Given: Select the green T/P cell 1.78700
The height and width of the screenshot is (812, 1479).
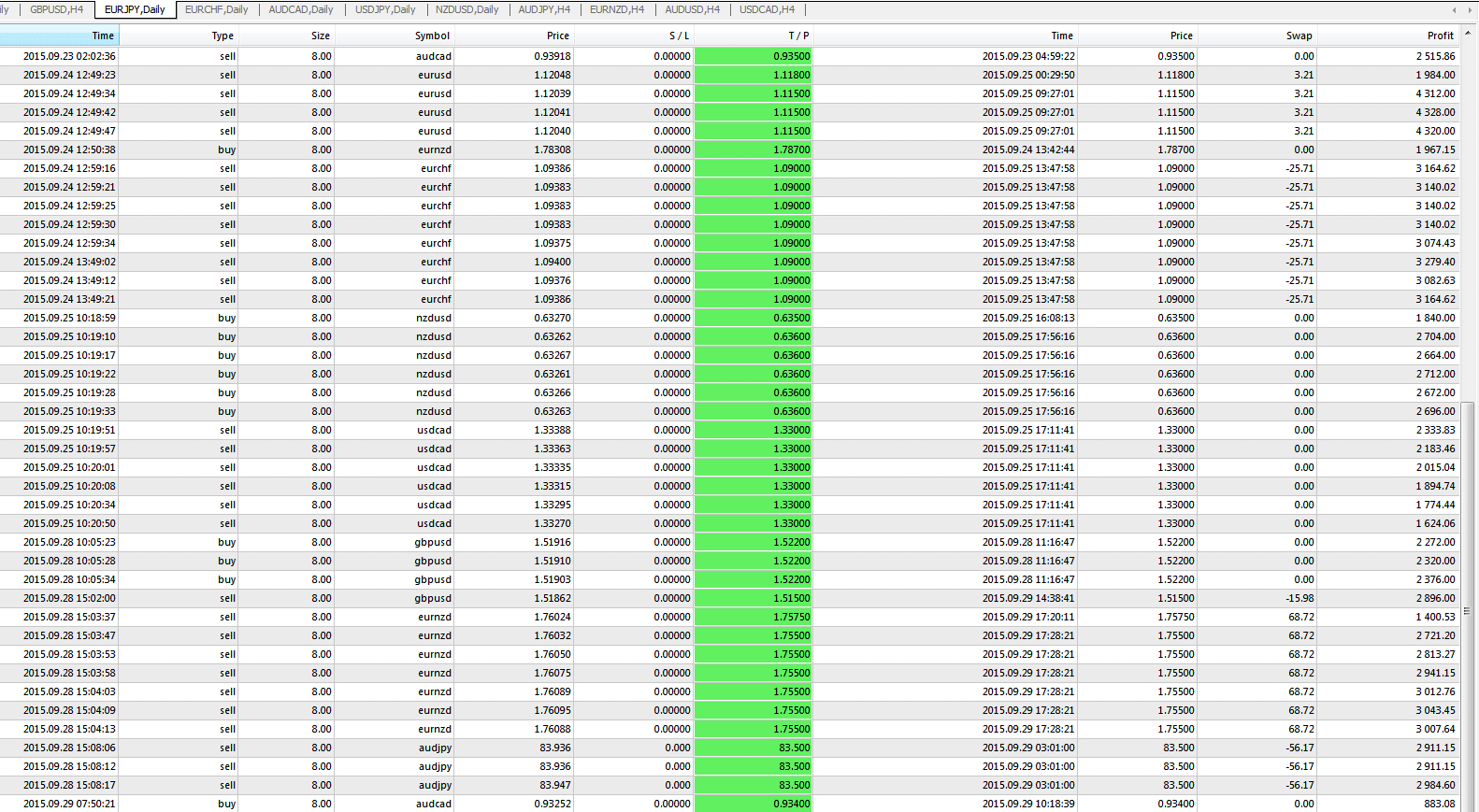Looking at the screenshot, I should click(754, 150).
